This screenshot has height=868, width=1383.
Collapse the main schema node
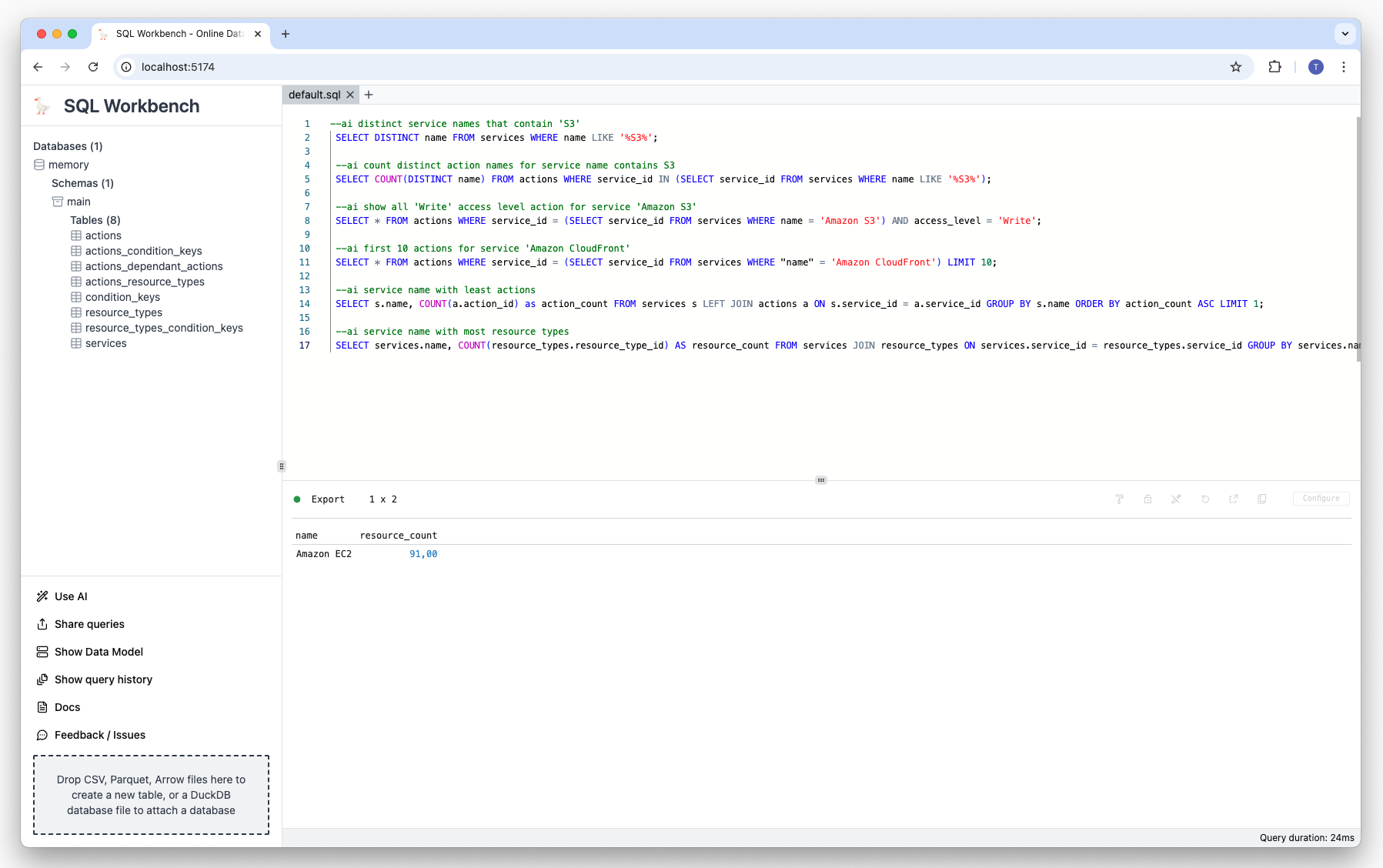click(x=79, y=202)
